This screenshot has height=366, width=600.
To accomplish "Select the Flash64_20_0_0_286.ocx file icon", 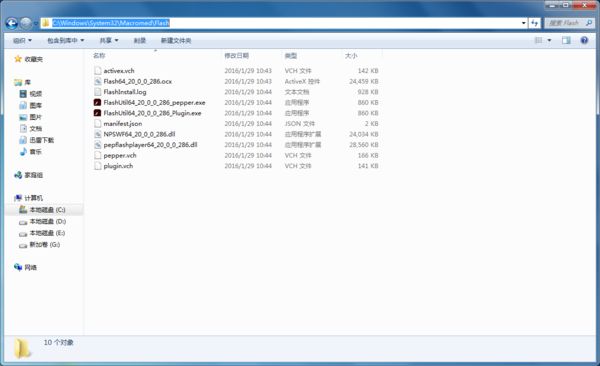I will [98, 82].
